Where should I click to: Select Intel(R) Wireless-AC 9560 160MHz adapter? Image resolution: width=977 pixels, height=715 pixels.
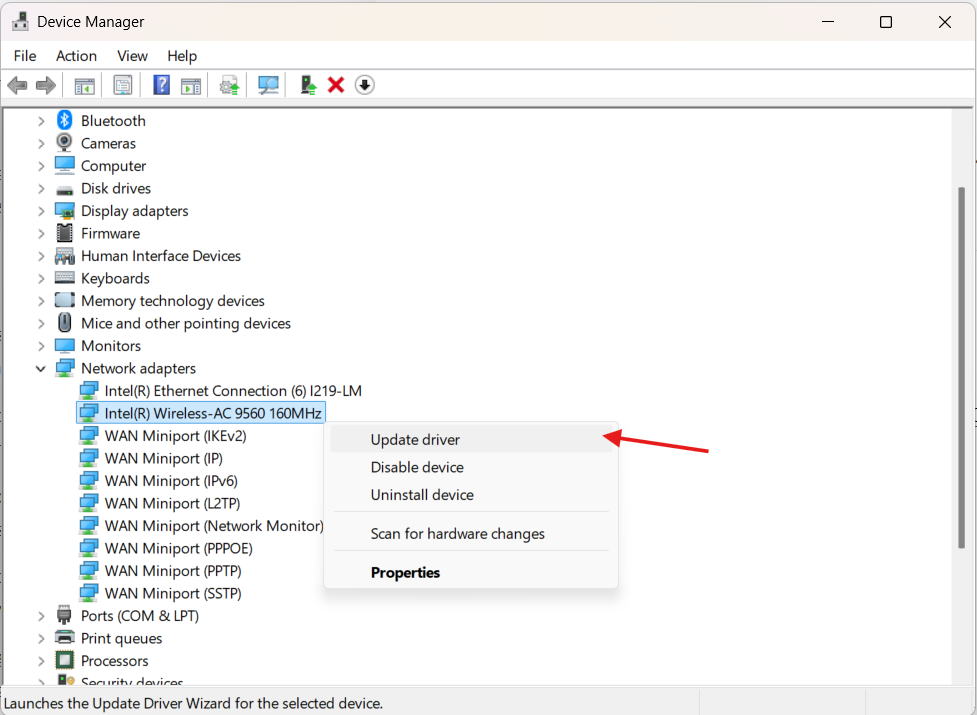coord(212,413)
